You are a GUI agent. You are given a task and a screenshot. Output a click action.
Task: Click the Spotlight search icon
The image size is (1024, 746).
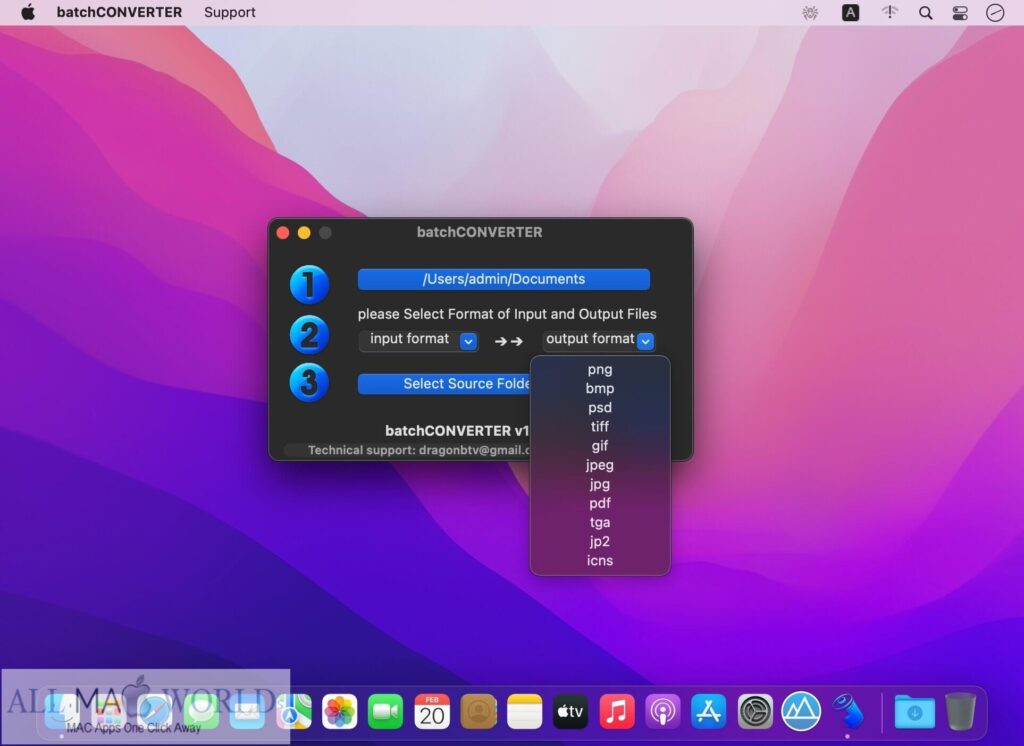pyautogui.click(x=925, y=12)
